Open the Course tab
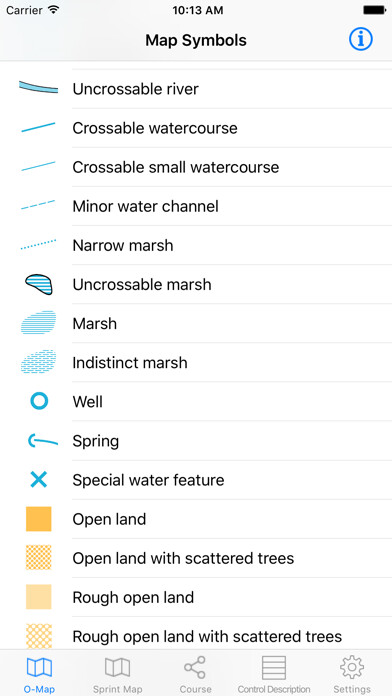Image resolution: width=392 pixels, height=696 pixels. pyautogui.click(x=195, y=675)
